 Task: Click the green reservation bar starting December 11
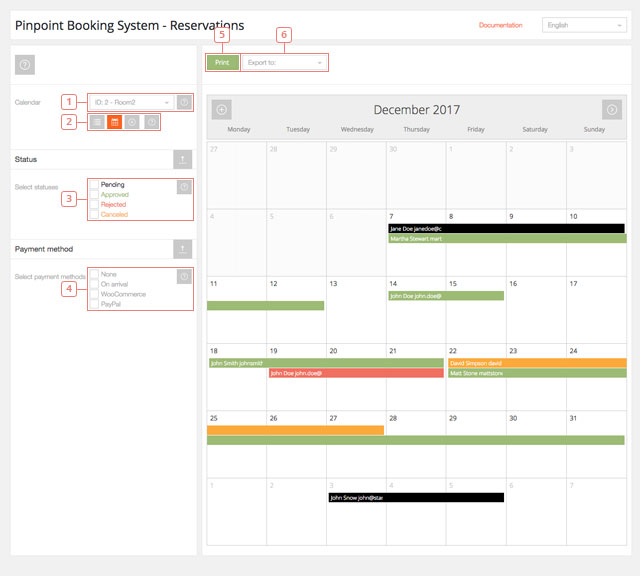click(266, 305)
